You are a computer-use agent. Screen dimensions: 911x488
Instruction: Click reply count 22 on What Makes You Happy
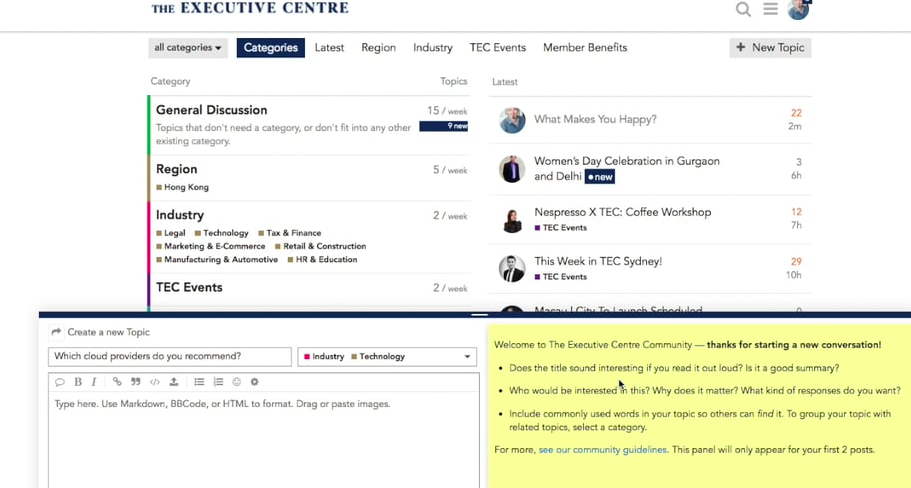click(x=796, y=113)
